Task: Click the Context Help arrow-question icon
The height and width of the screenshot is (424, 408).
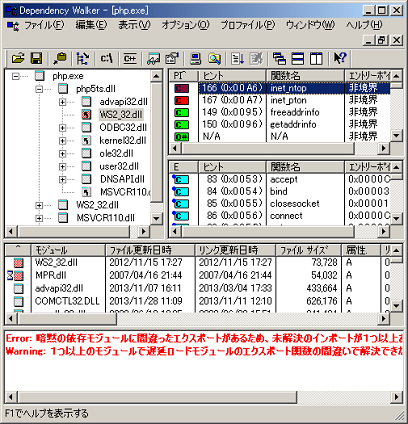Action: tap(340, 59)
